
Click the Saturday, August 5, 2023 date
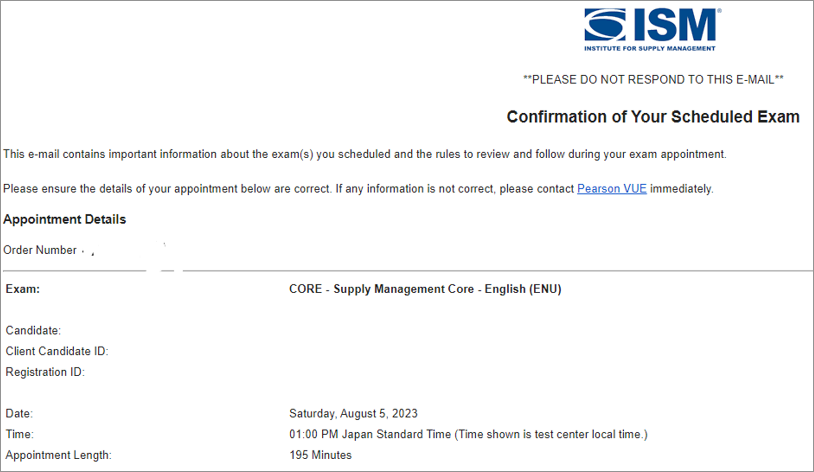click(x=353, y=413)
